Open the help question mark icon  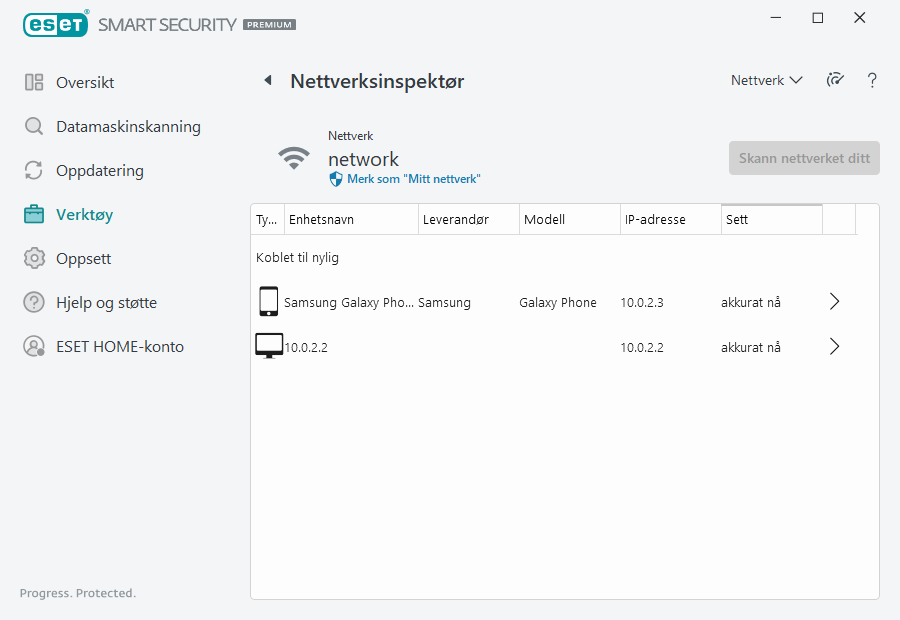[872, 81]
